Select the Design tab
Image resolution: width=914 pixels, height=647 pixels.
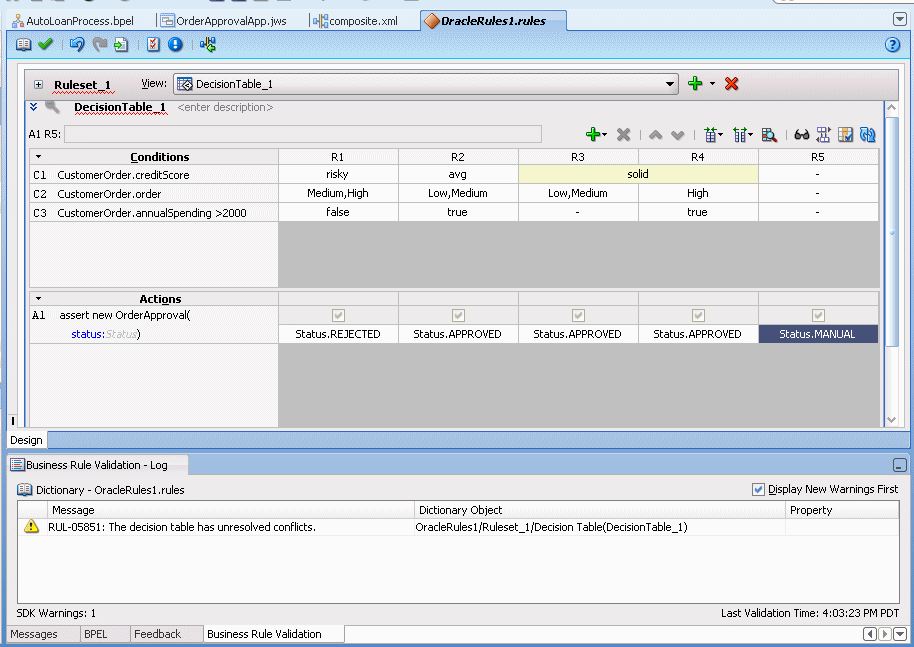27,440
